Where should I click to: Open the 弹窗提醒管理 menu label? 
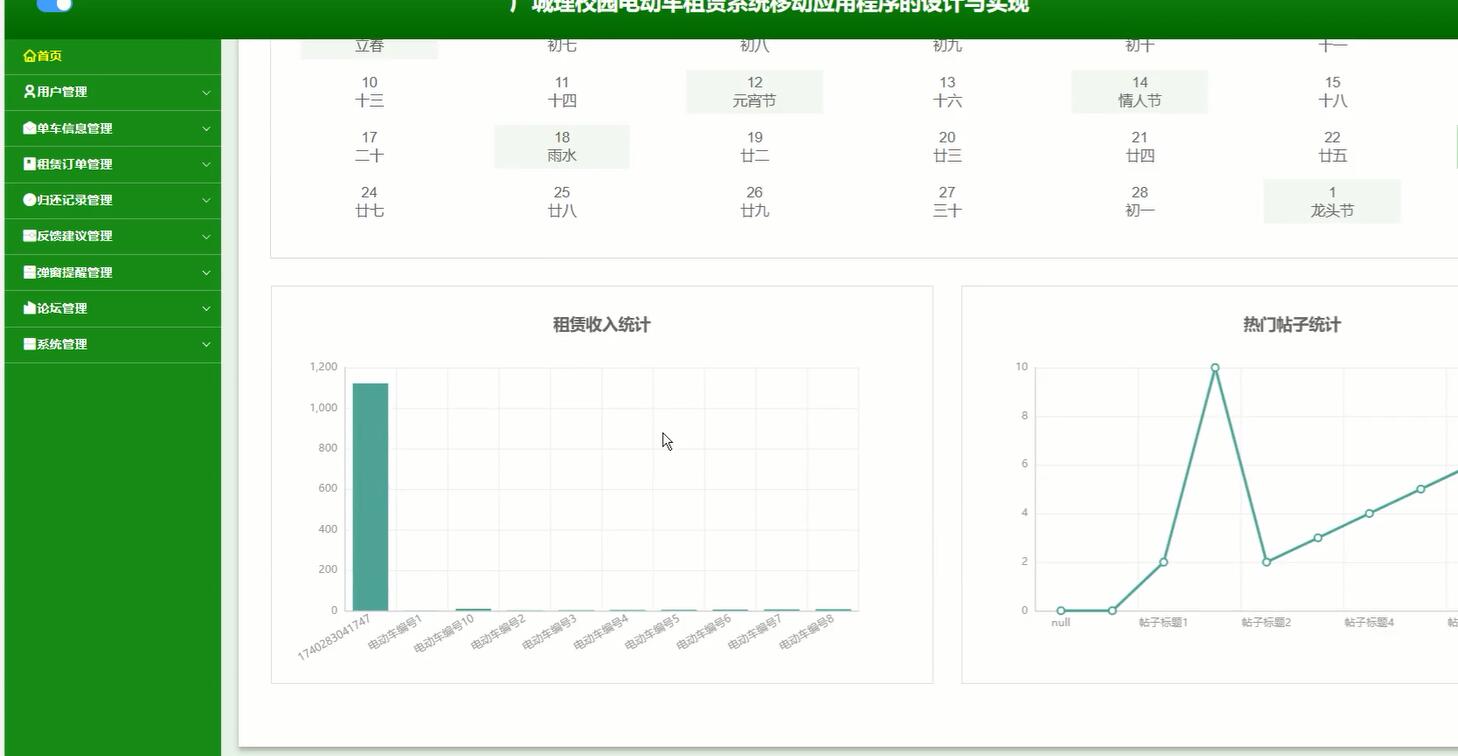[x=74, y=272]
